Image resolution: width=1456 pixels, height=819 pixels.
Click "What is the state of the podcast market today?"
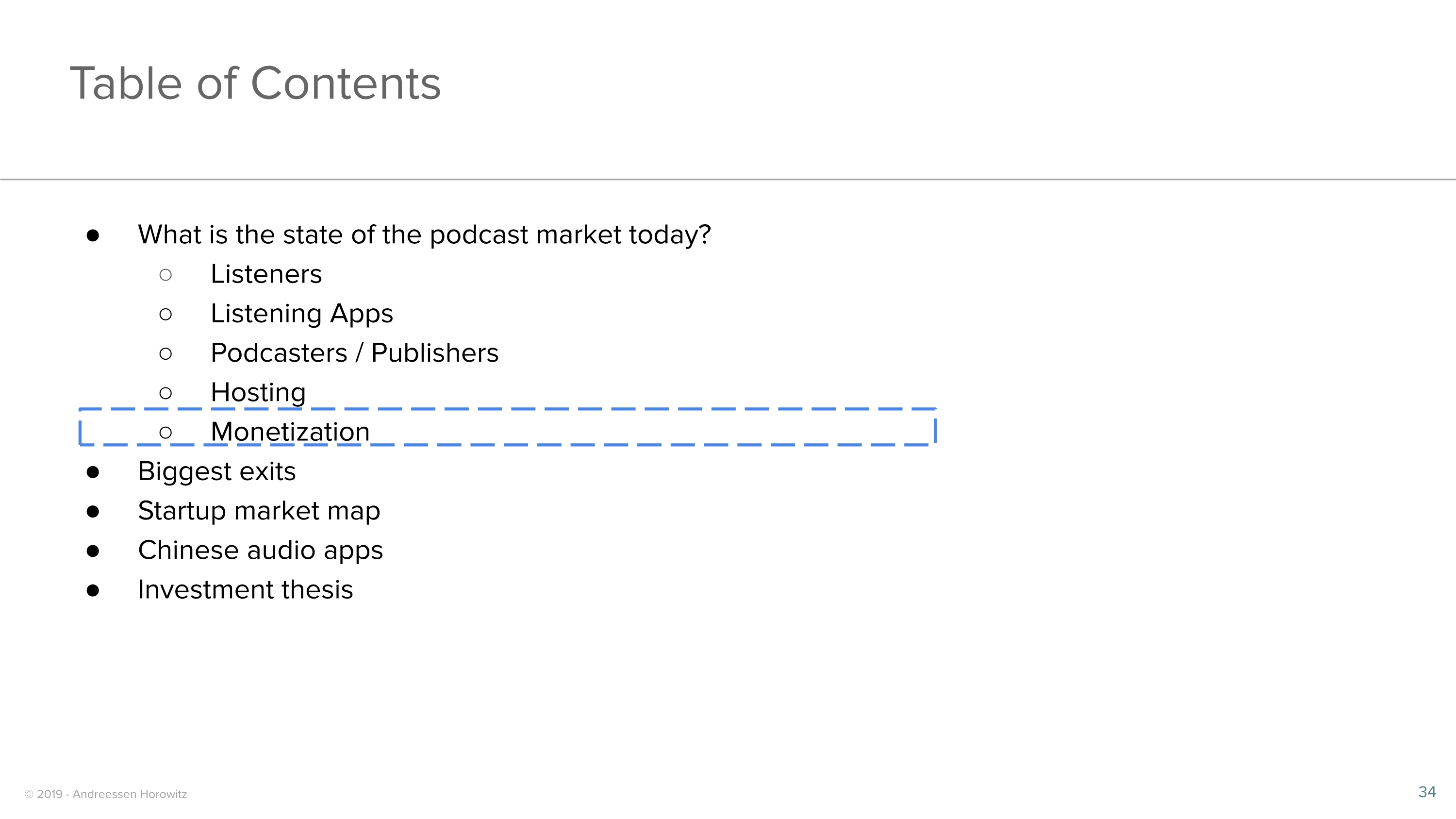pos(424,234)
